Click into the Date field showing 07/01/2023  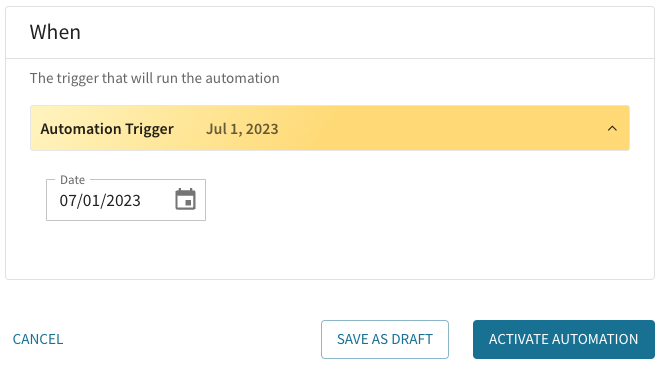click(x=126, y=200)
